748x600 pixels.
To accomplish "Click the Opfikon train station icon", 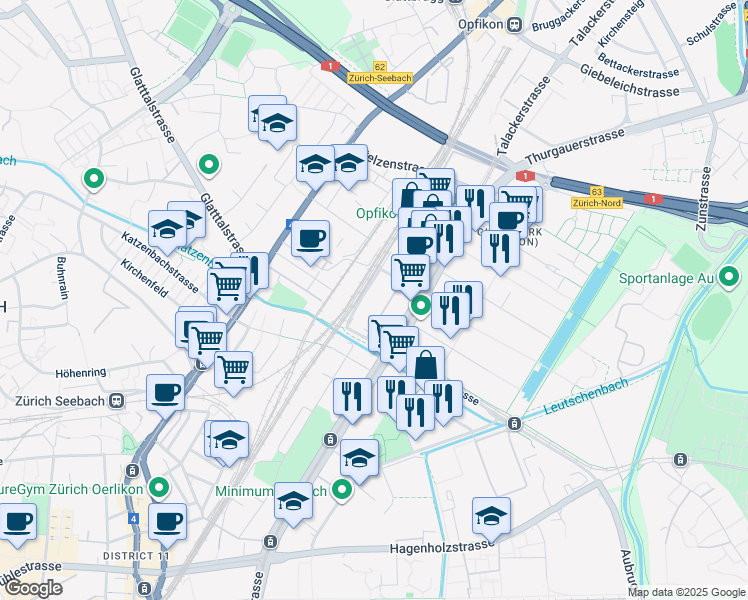I will 514,24.
